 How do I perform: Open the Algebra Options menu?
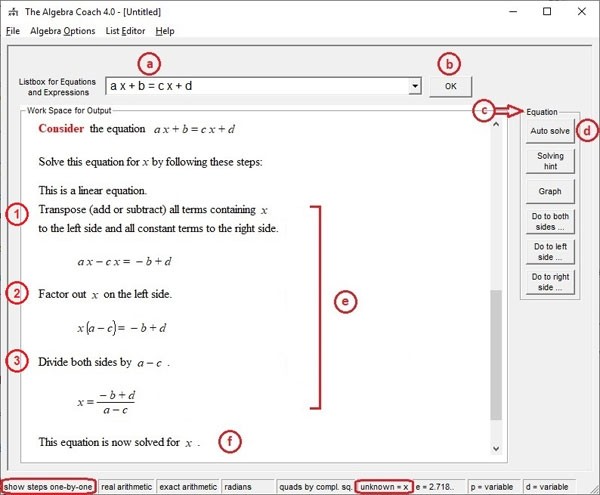tap(63, 31)
